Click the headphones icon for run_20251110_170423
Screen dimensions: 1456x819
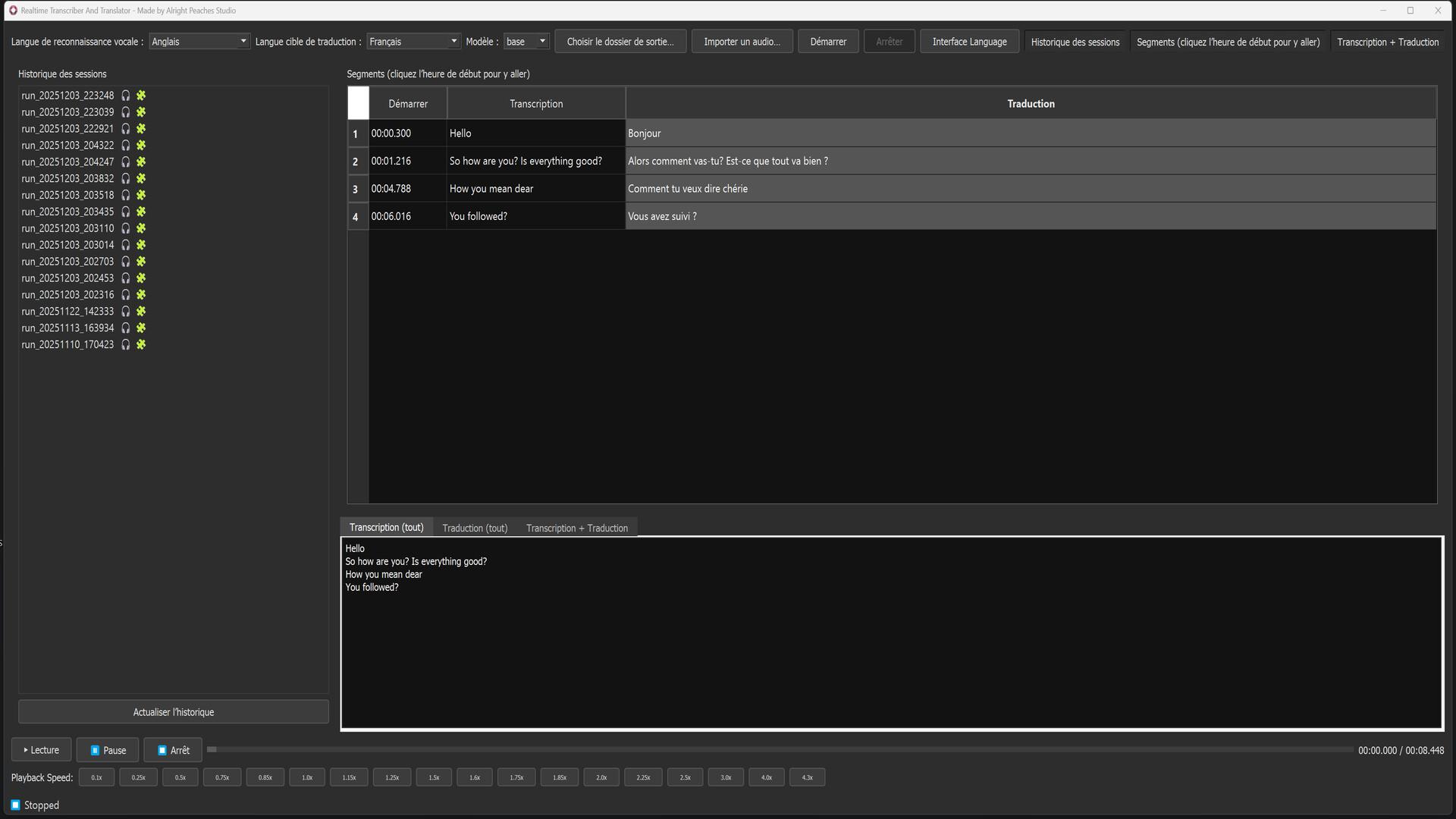pos(125,344)
